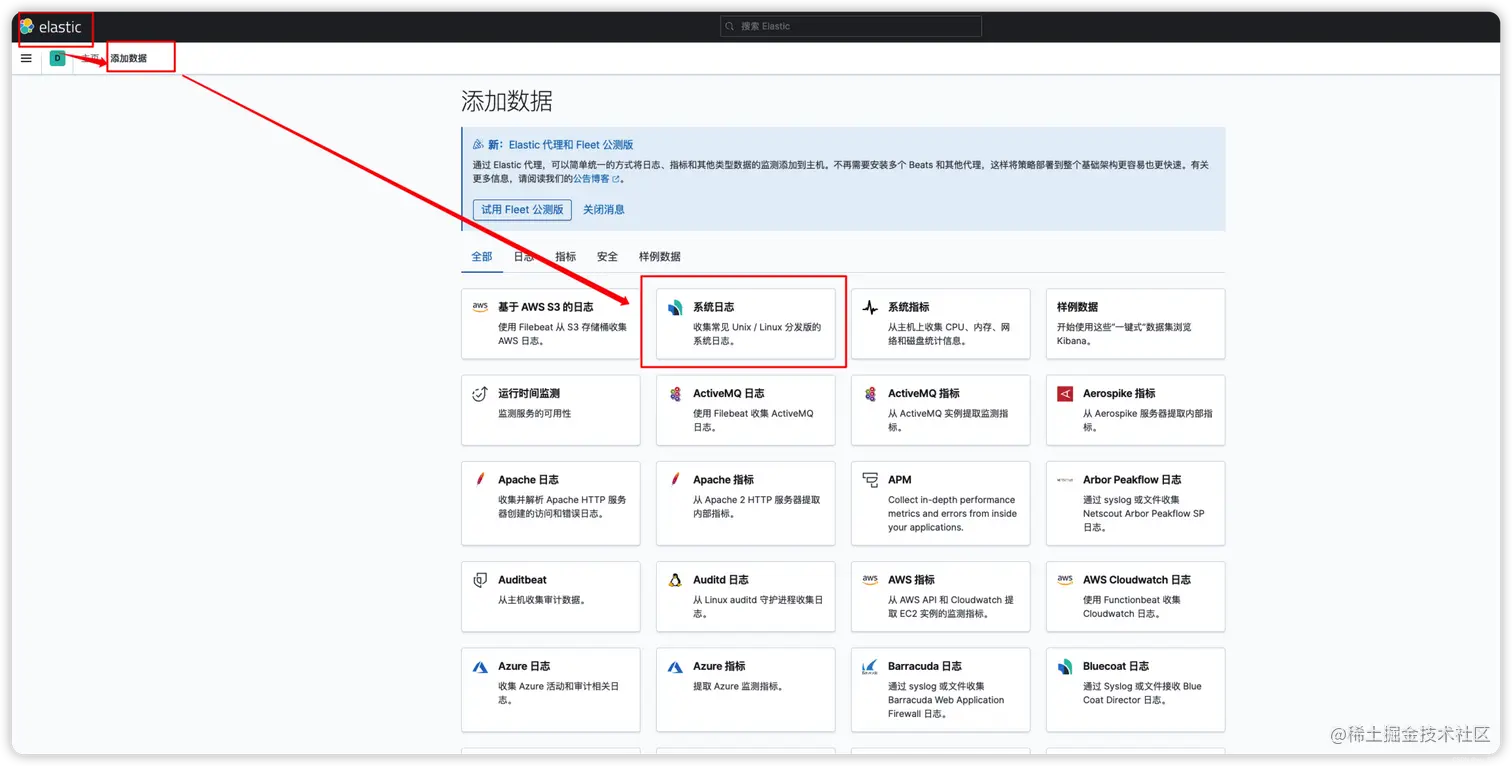Focus the 搜索 Elastic search field
The width and height of the screenshot is (1512, 766).
[x=851, y=27]
